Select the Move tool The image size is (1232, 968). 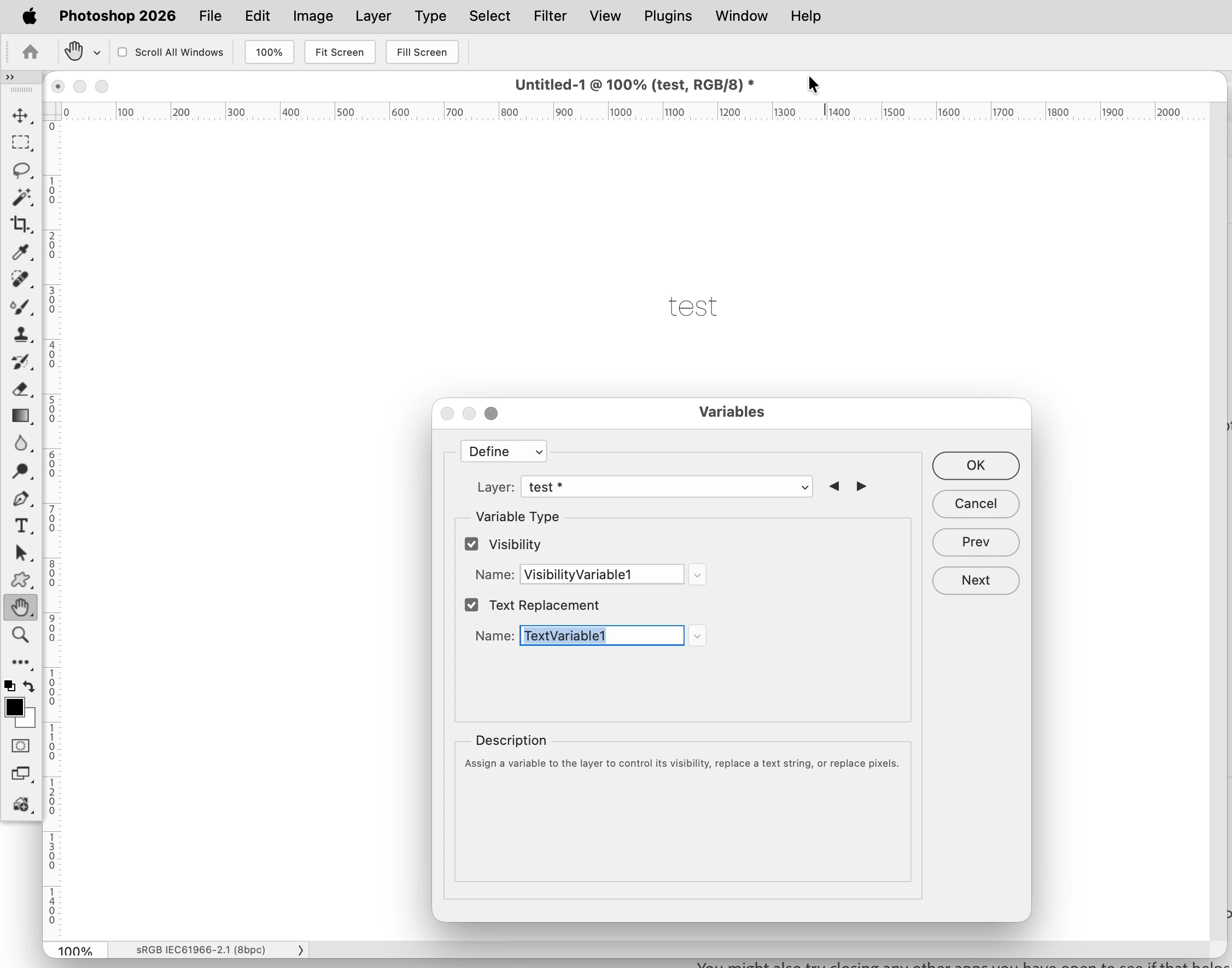(x=20, y=115)
